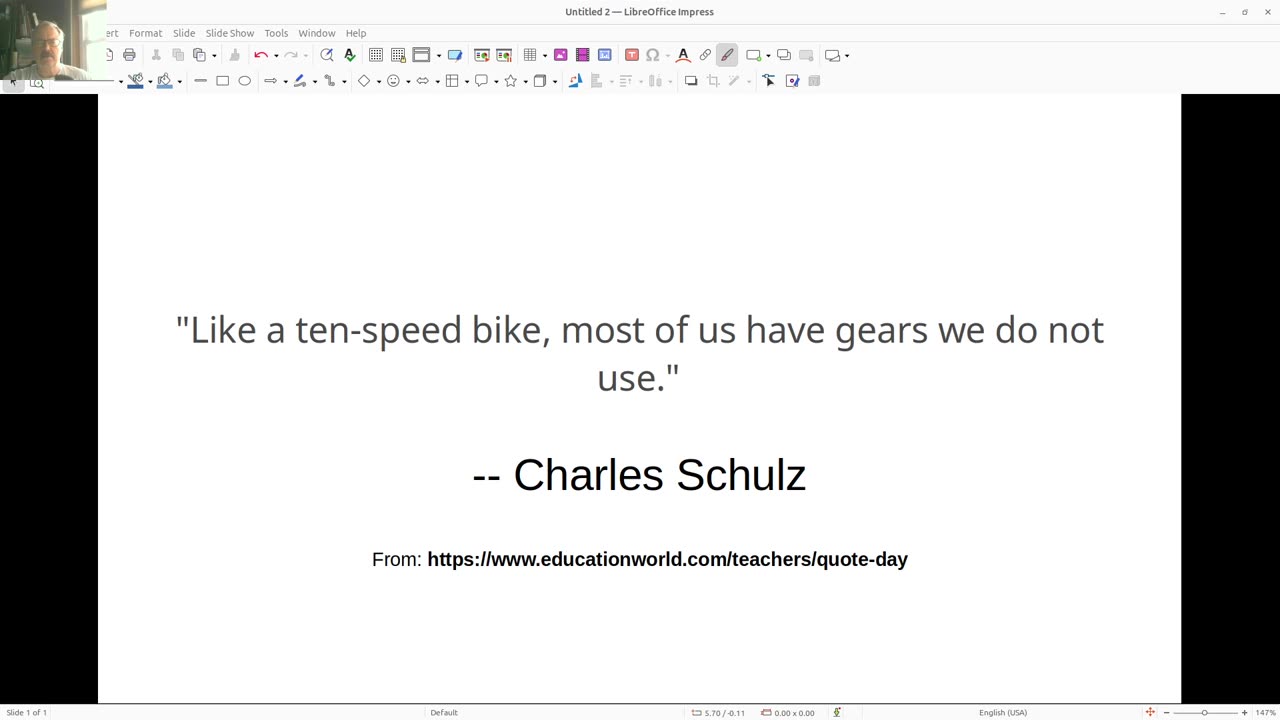This screenshot has height=720, width=1280.
Task: Select the Stars and Banners tool
Action: (510, 81)
